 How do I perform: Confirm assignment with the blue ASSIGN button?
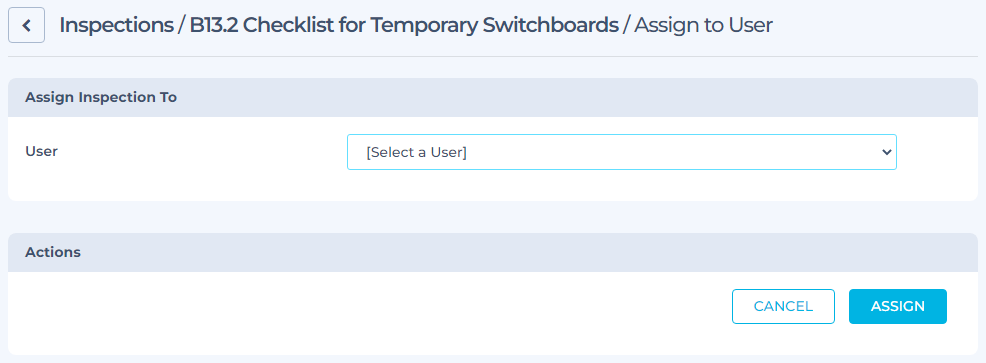point(897,306)
